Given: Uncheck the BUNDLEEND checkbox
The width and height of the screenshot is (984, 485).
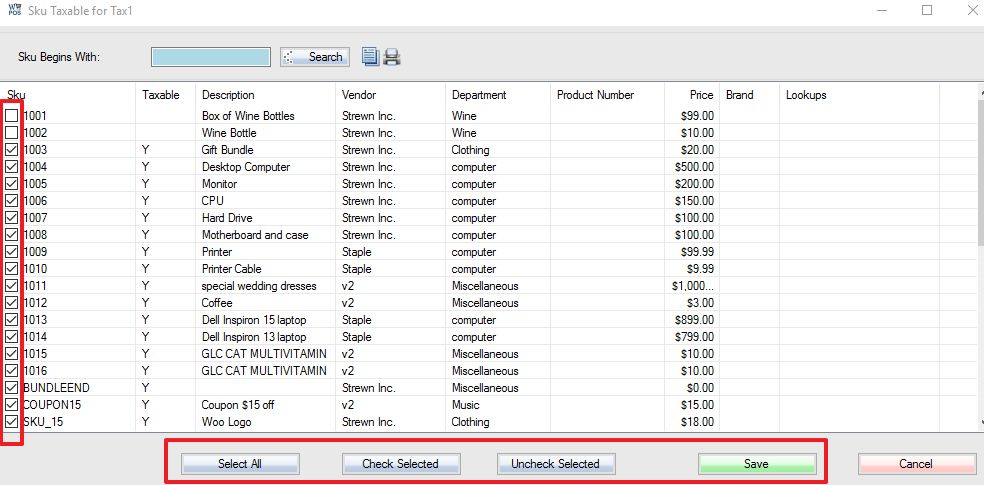Looking at the screenshot, I should coord(12,387).
